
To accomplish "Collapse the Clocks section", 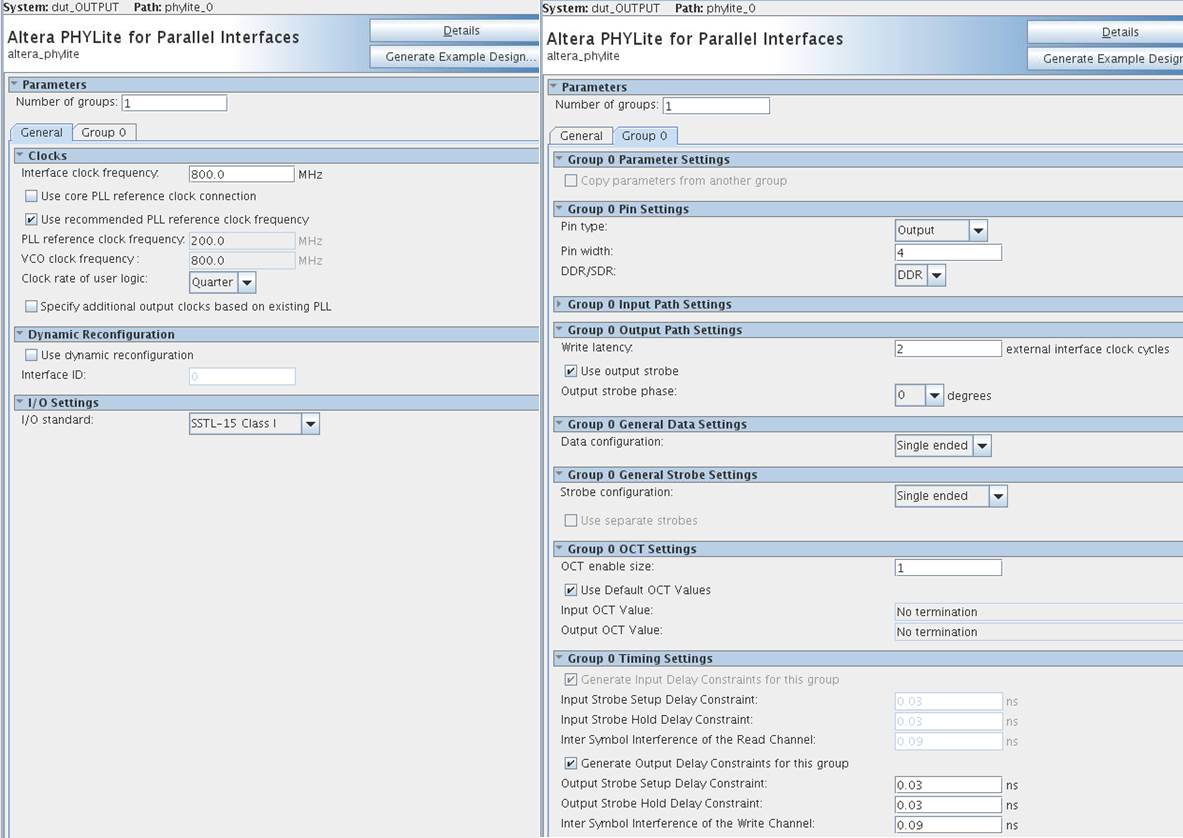I will click(20, 155).
